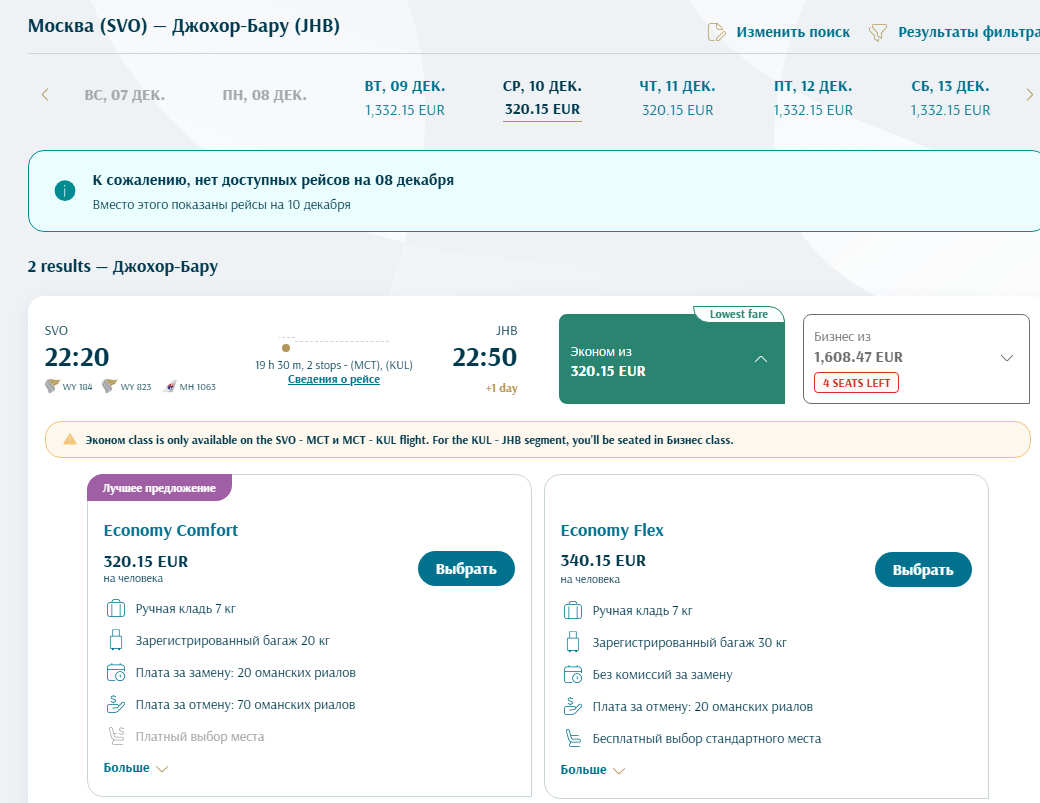Click Economy Flex title

612,530
